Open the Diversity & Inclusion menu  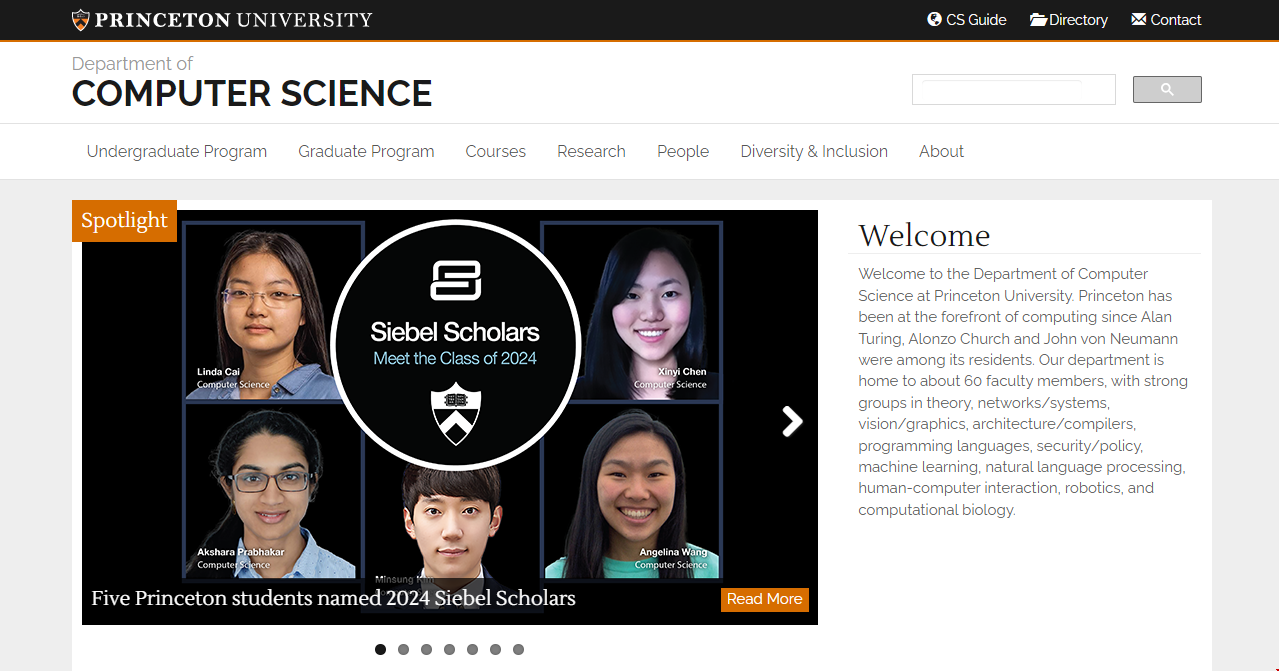click(814, 151)
